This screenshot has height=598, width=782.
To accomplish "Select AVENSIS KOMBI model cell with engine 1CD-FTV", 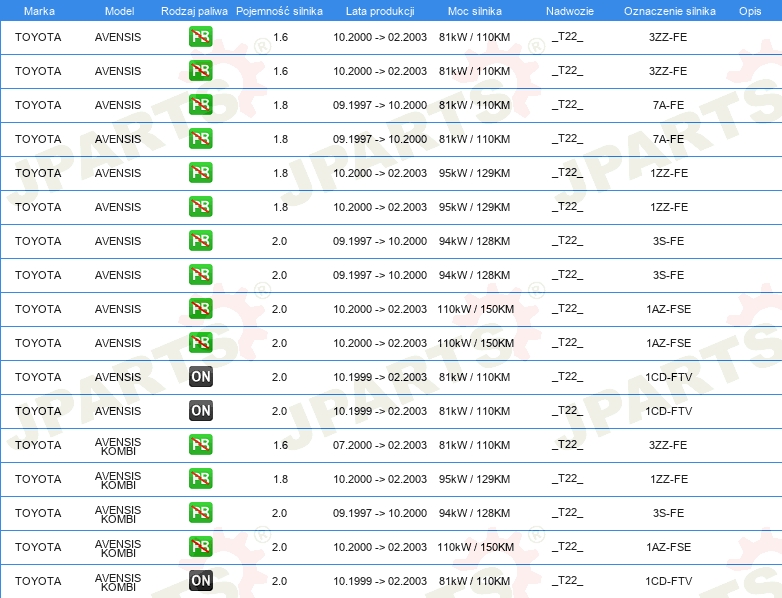I will 118,582.
